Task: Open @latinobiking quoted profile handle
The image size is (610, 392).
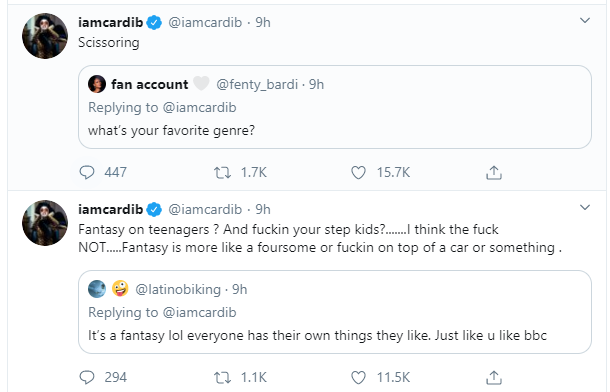Action: (178, 289)
